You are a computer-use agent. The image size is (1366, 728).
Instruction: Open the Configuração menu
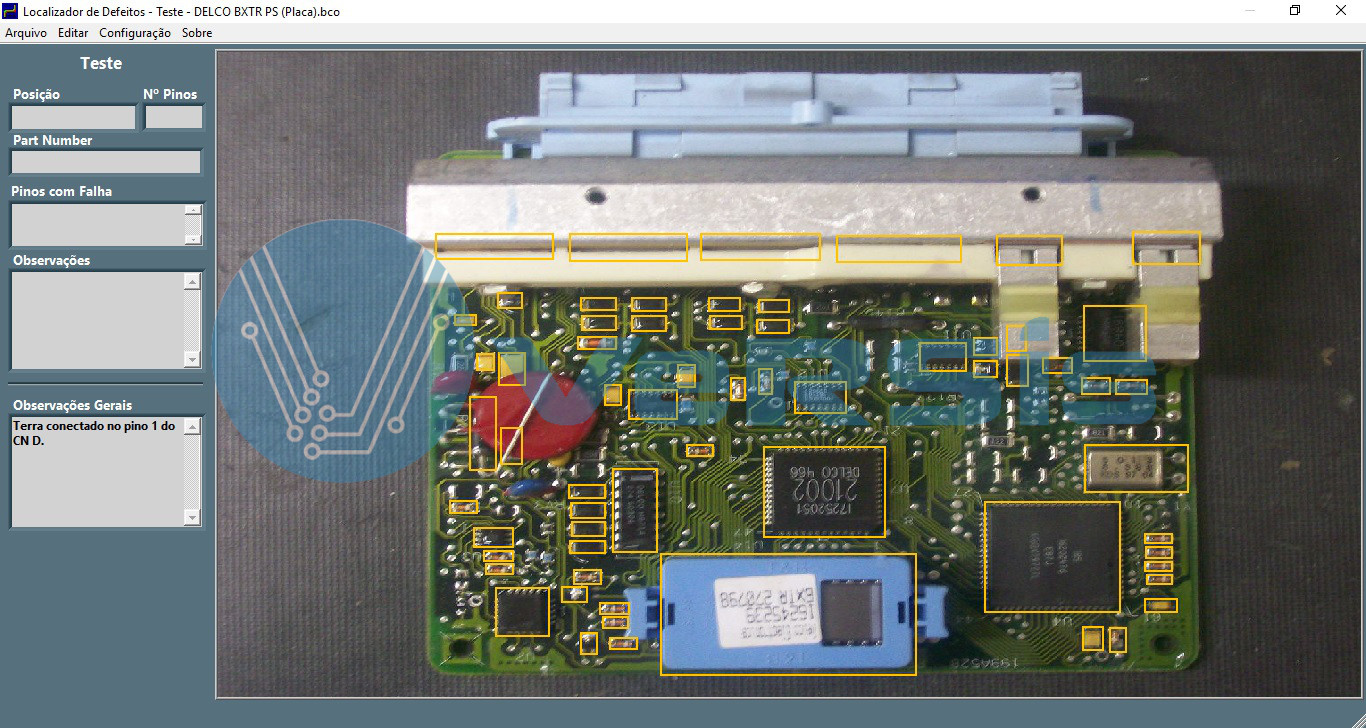[135, 33]
